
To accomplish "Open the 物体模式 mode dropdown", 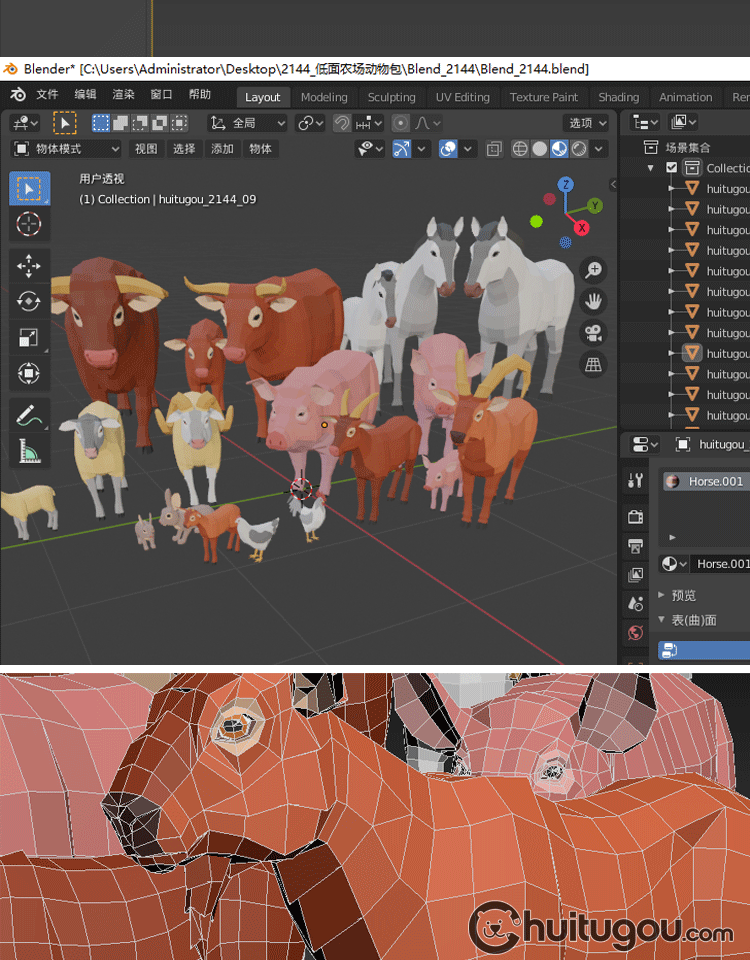I will coord(66,149).
